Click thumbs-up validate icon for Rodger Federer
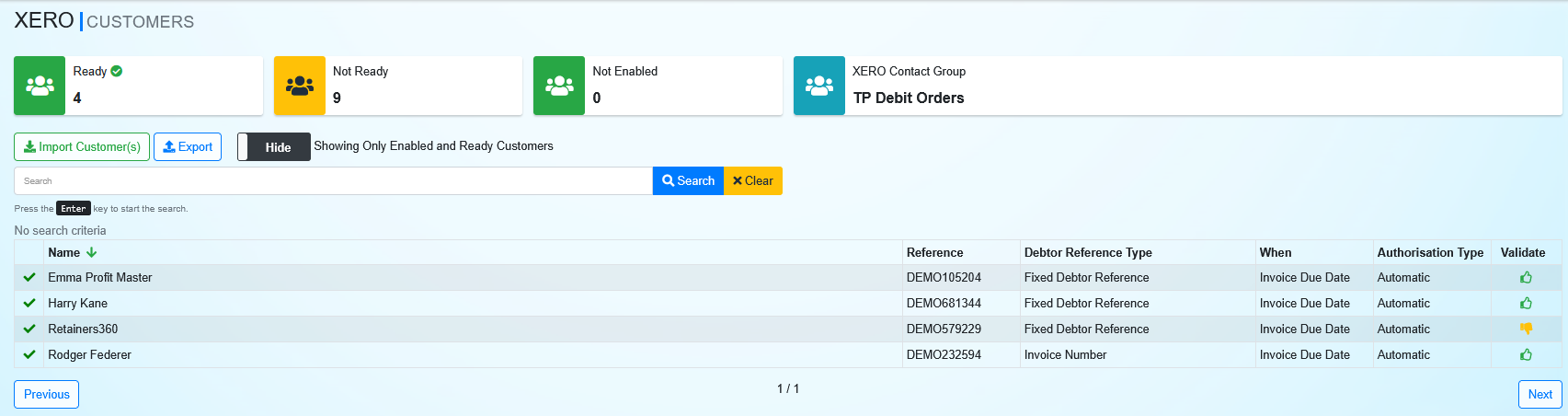 coord(1527,354)
